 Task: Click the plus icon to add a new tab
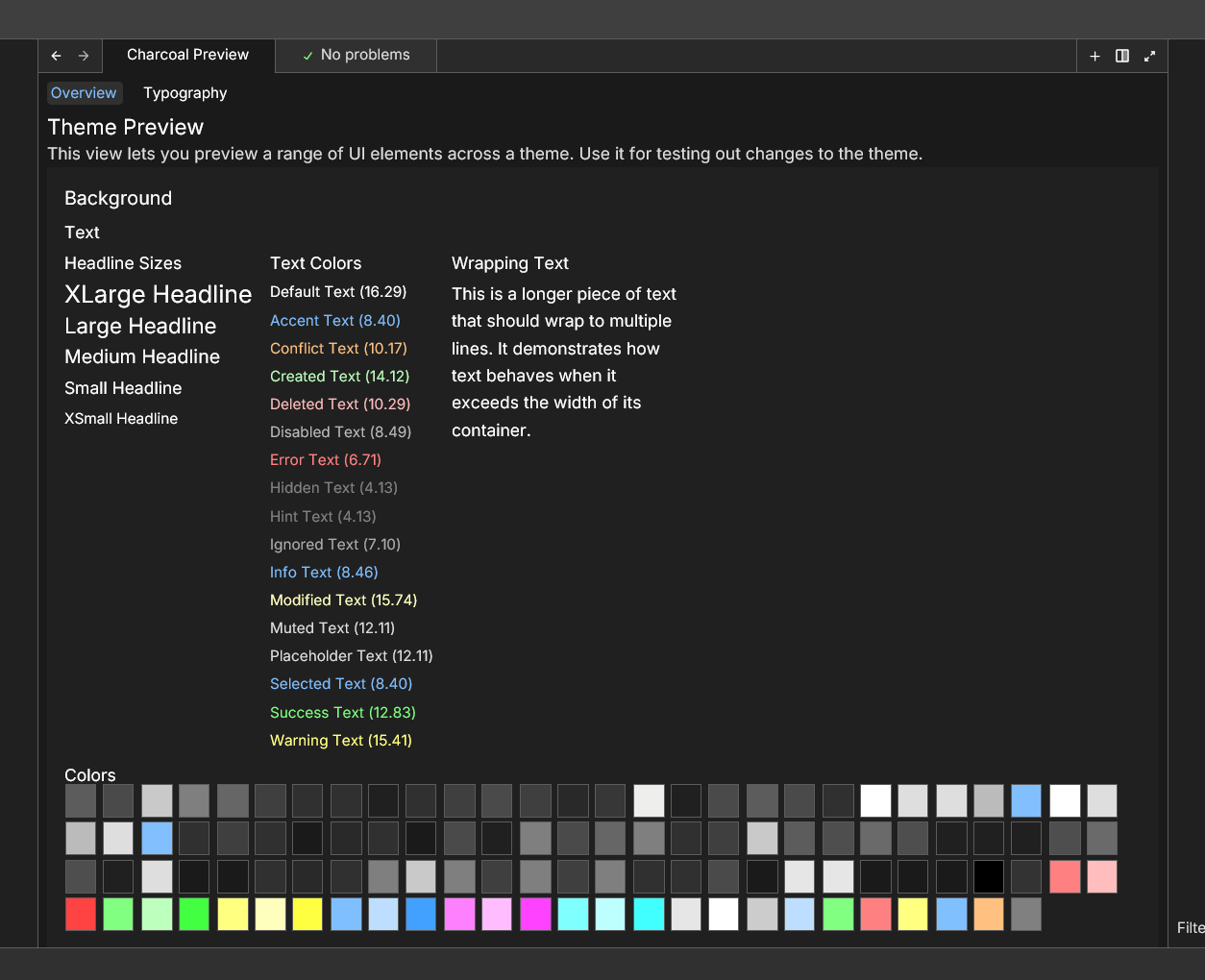point(1094,56)
